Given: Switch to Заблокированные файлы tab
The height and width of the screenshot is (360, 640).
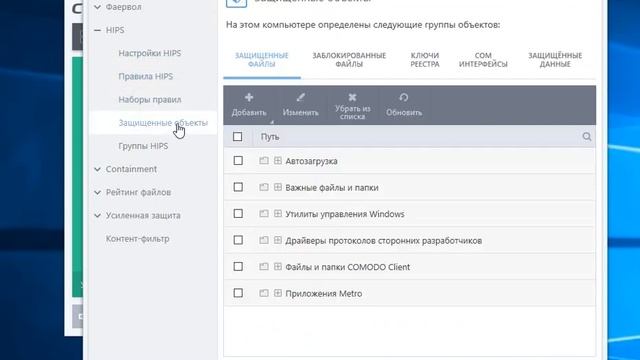Looking at the screenshot, I should (x=349, y=60).
